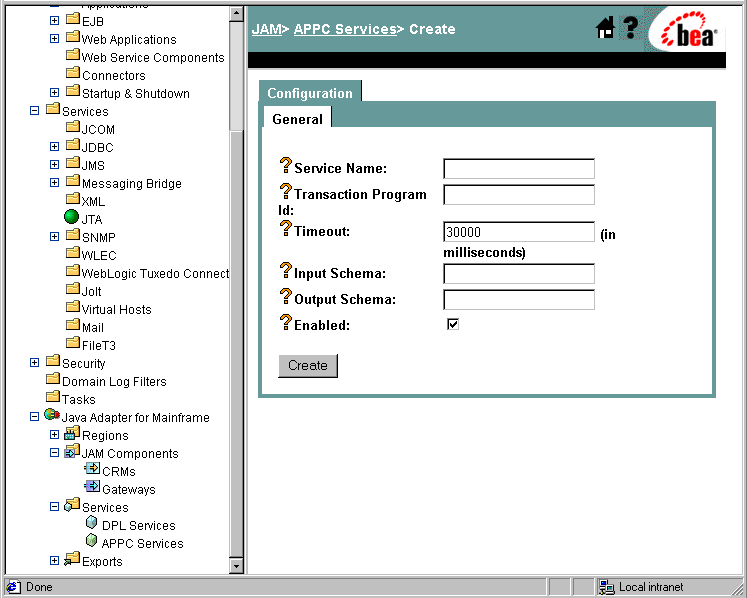The height and width of the screenshot is (598, 747).
Task: Expand the Messaging Bridge node
Action: 54,182
